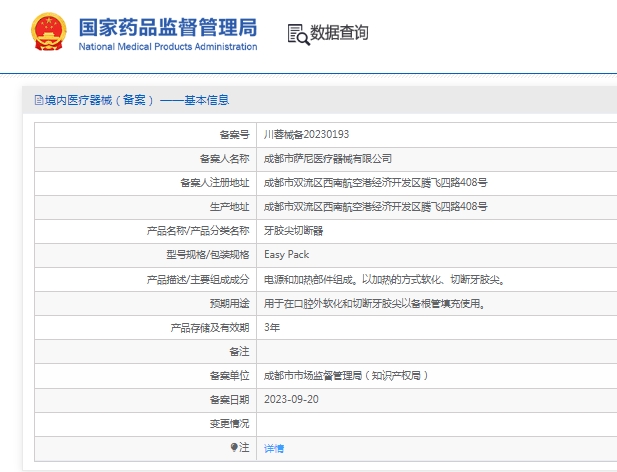Click the 备案人注册地址 label

[x=214, y=183]
